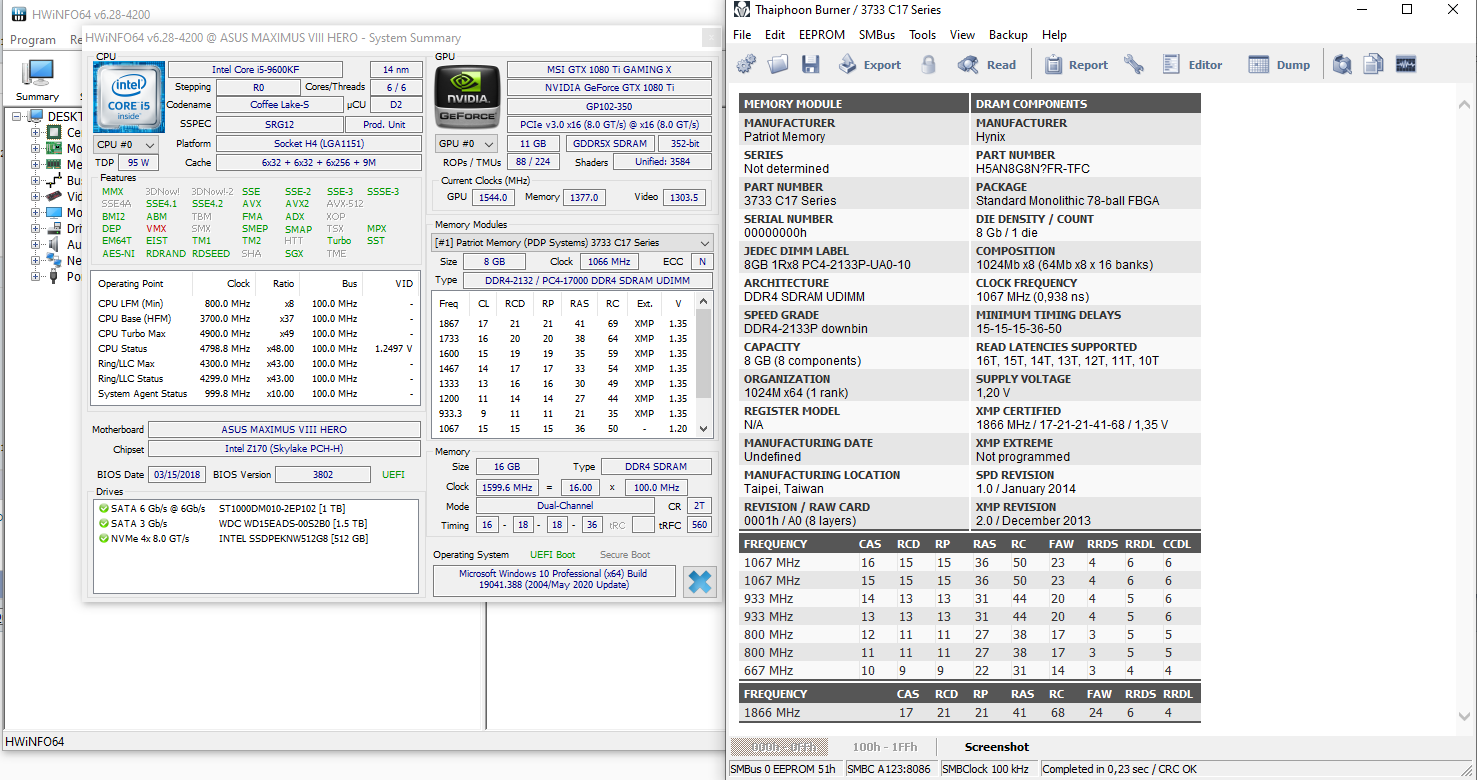This screenshot has width=1477, height=780.
Task: Click the Read SPD toolbar button
Action: click(x=987, y=65)
